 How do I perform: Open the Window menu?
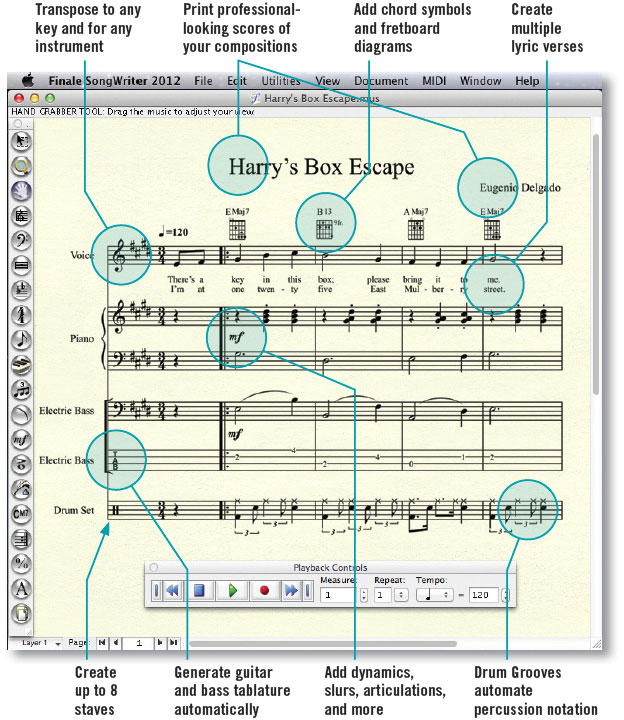pyautogui.click(x=480, y=81)
